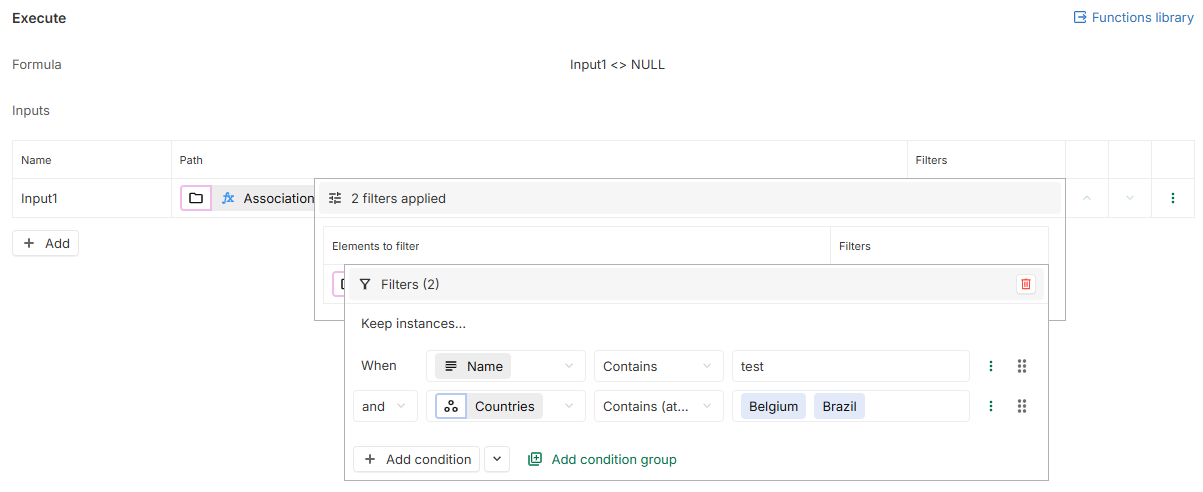Screen dimensions: 1203x492
Task: Click Add condition group
Action: [x=602, y=459]
